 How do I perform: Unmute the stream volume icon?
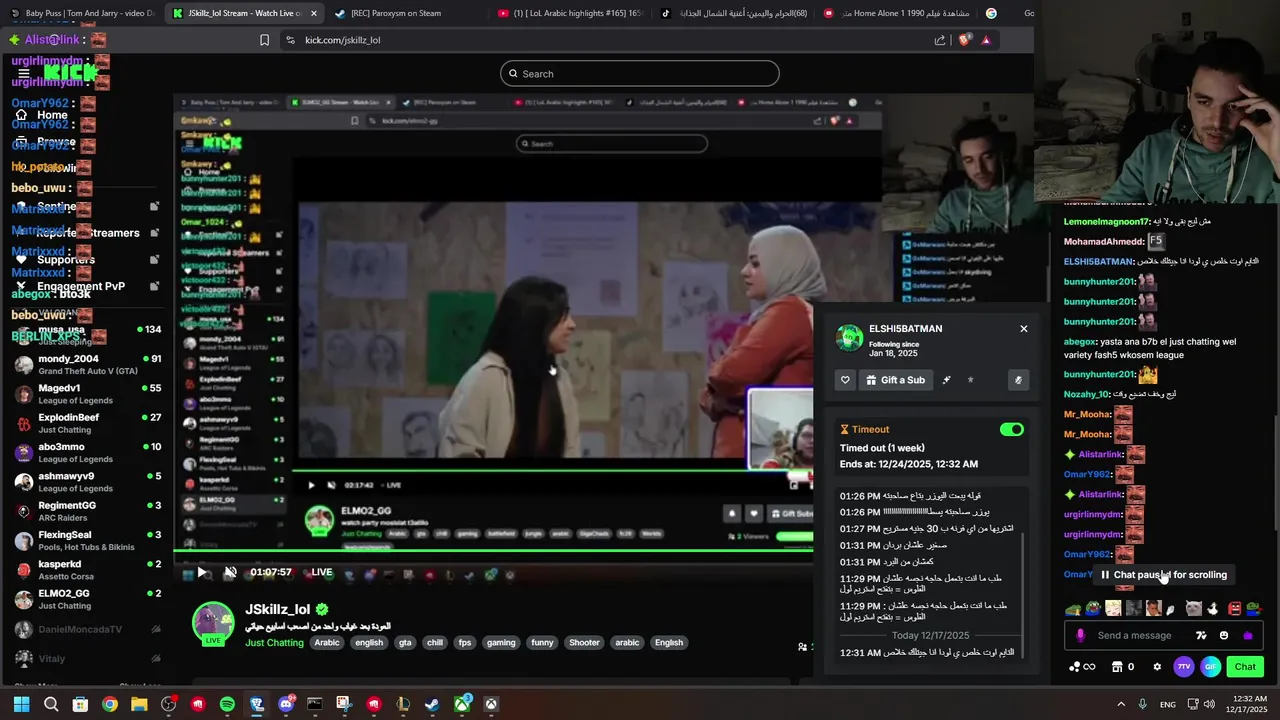[x=230, y=572]
